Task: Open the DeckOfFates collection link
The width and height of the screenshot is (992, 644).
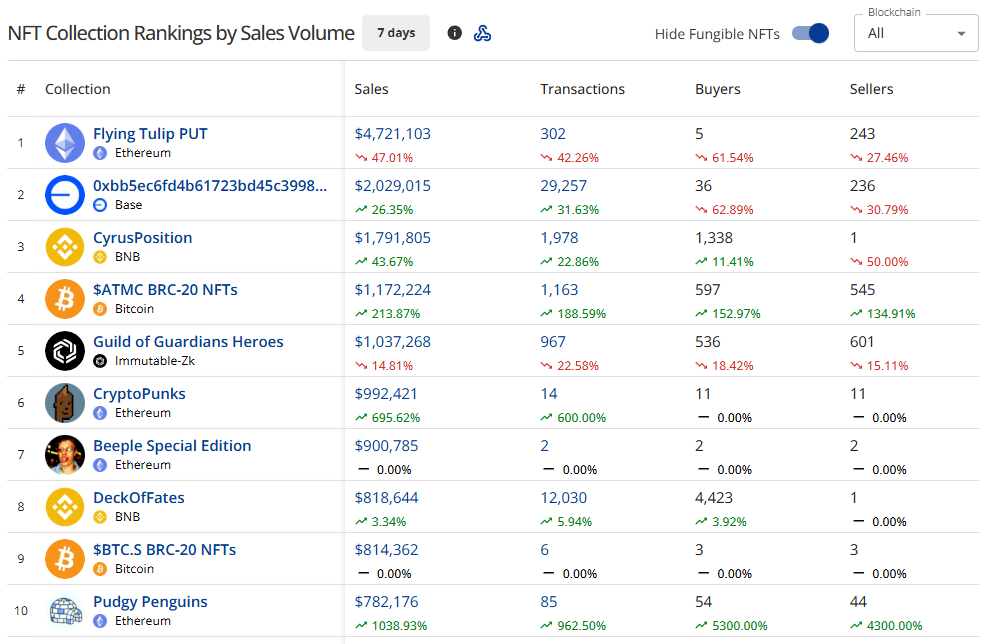Action: coord(139,498)
